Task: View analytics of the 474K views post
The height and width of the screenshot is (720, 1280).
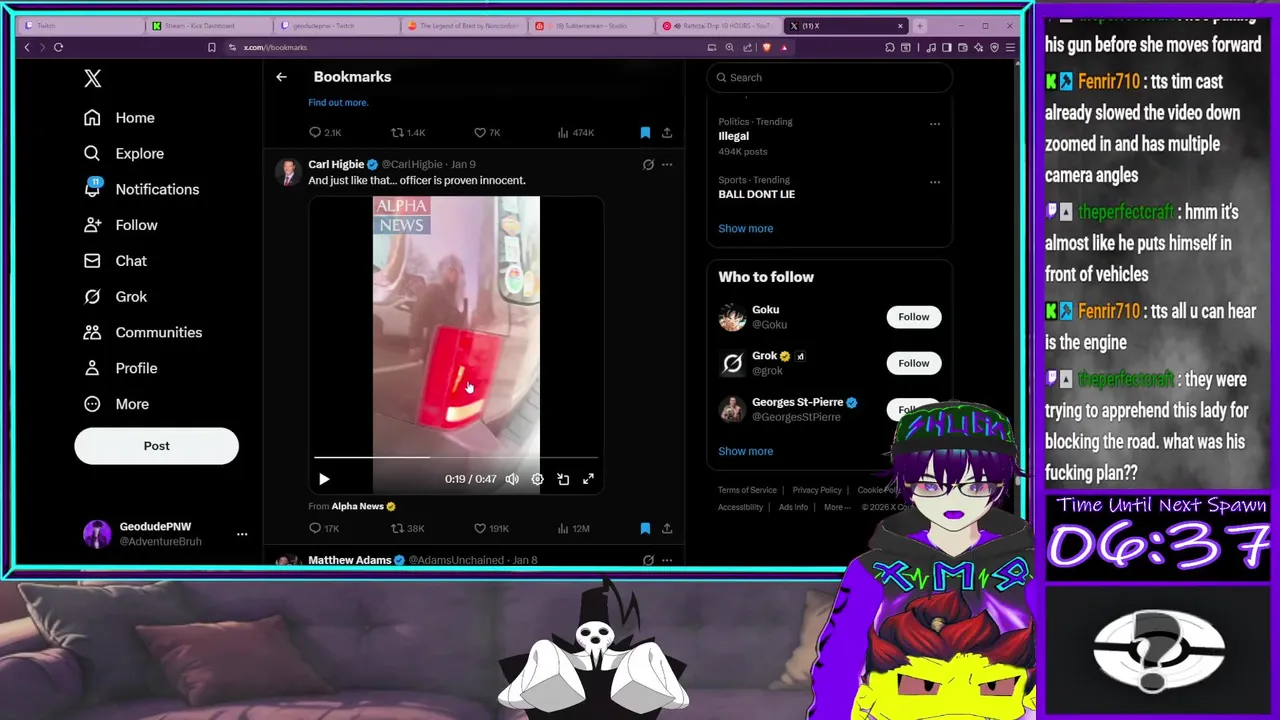Action: coord(575,132)
